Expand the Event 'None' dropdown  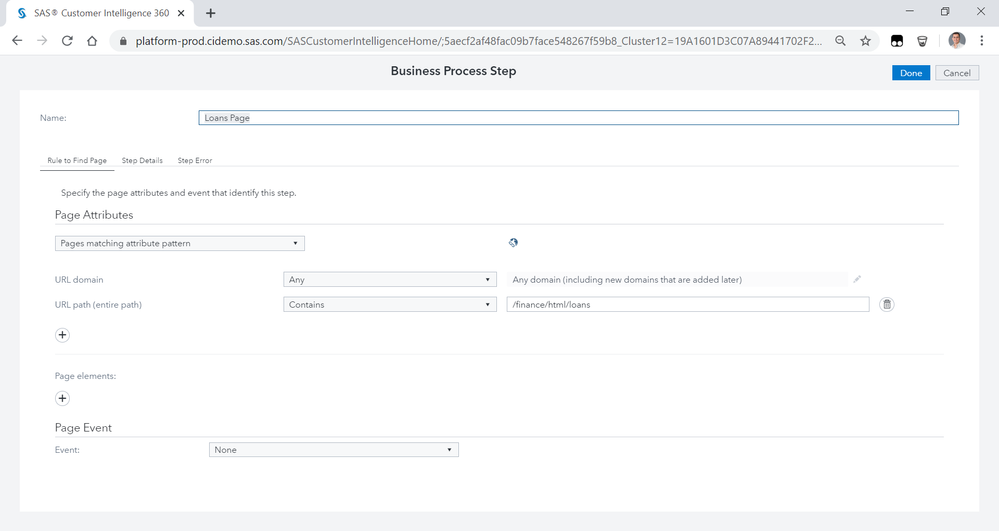(333, 450)
